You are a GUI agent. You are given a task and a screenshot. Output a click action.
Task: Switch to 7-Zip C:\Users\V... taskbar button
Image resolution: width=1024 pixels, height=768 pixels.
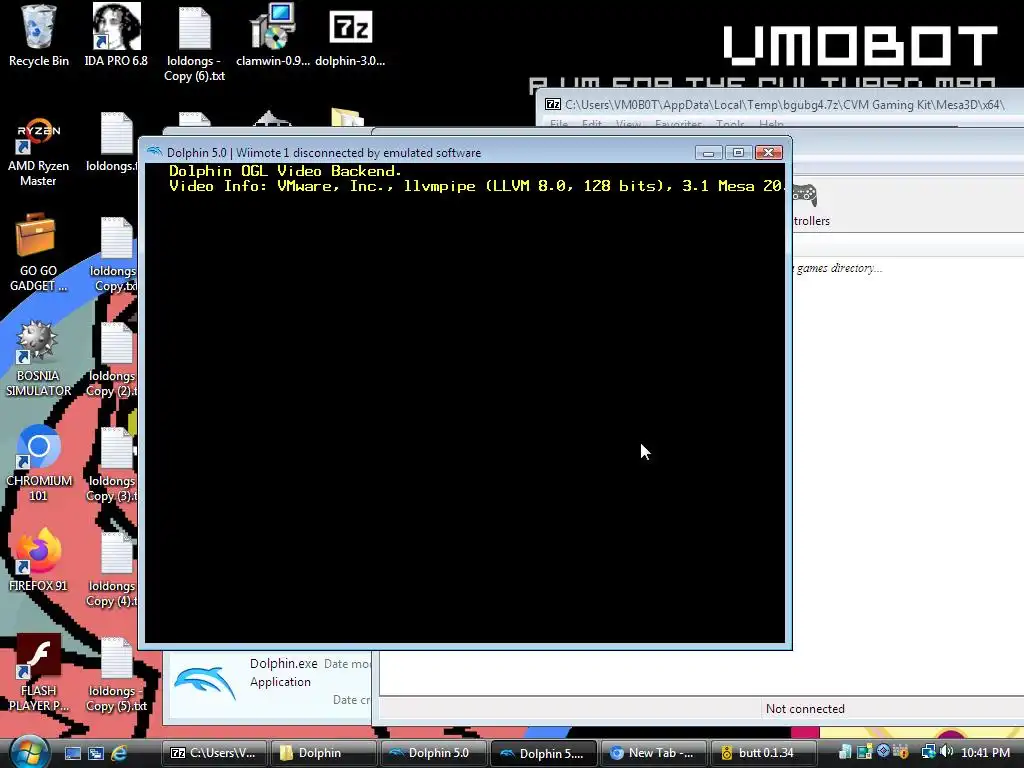click(x=214, y=753)
